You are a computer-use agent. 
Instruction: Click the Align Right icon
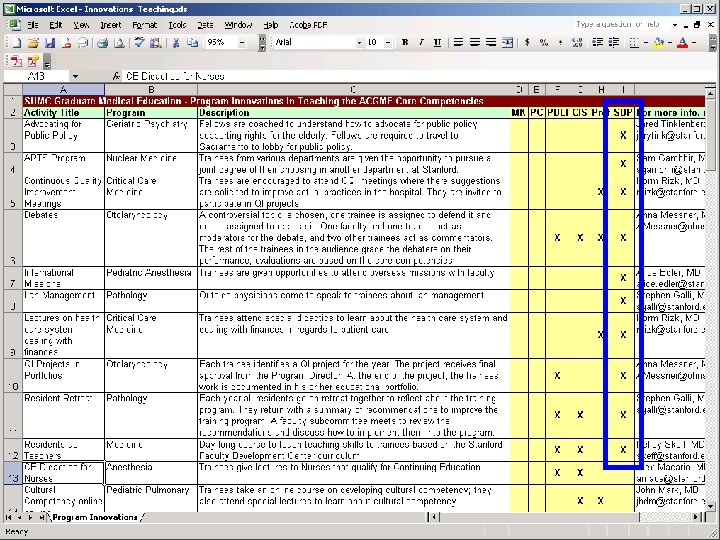pyautogui.click(x=491, y=43)
